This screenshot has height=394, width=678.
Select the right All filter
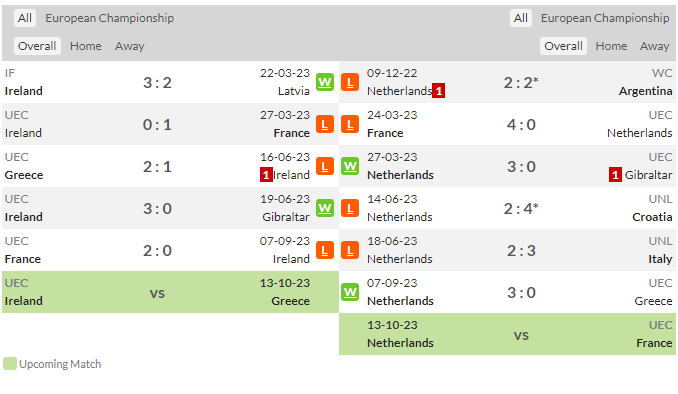pyautogui.click(x=521, y=18)
